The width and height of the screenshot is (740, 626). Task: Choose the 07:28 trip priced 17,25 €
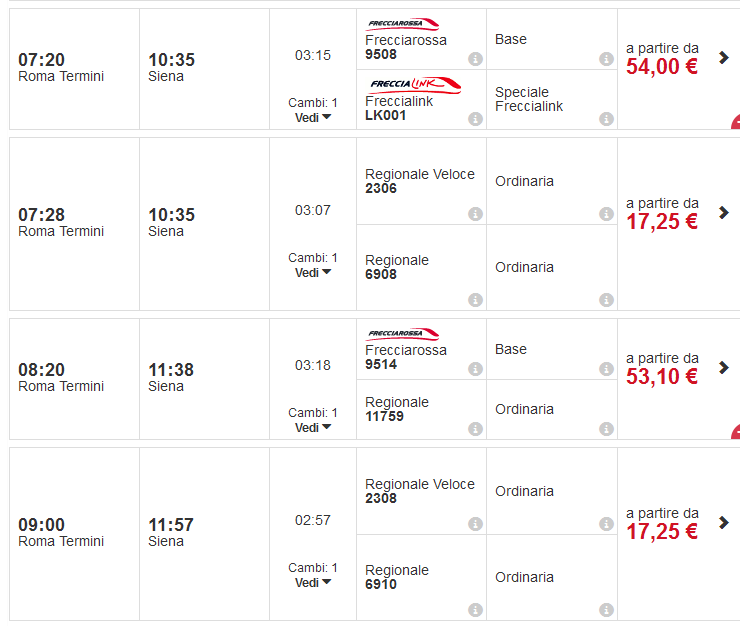(x=724, y=212)
